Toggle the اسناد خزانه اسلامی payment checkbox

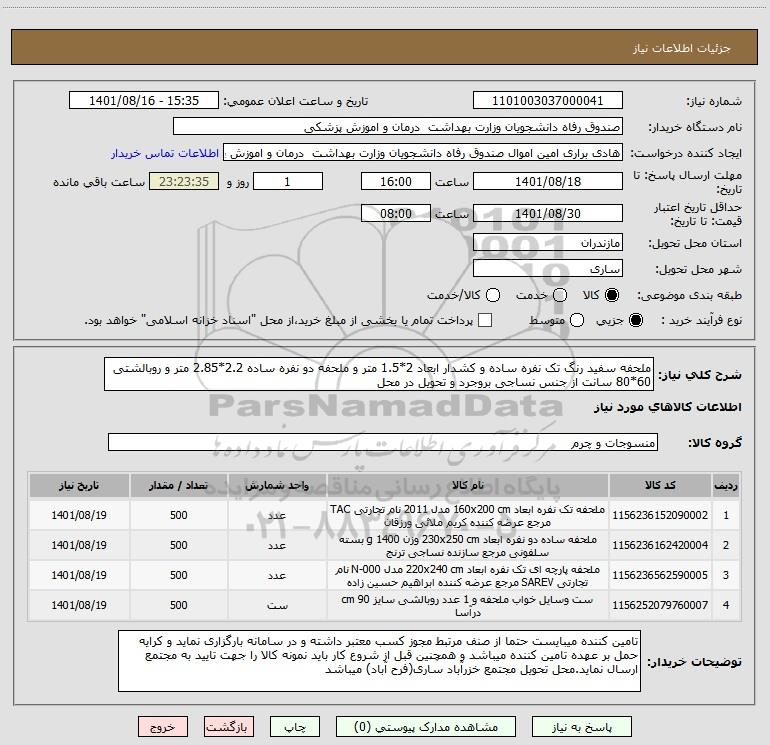click(485, 320)
